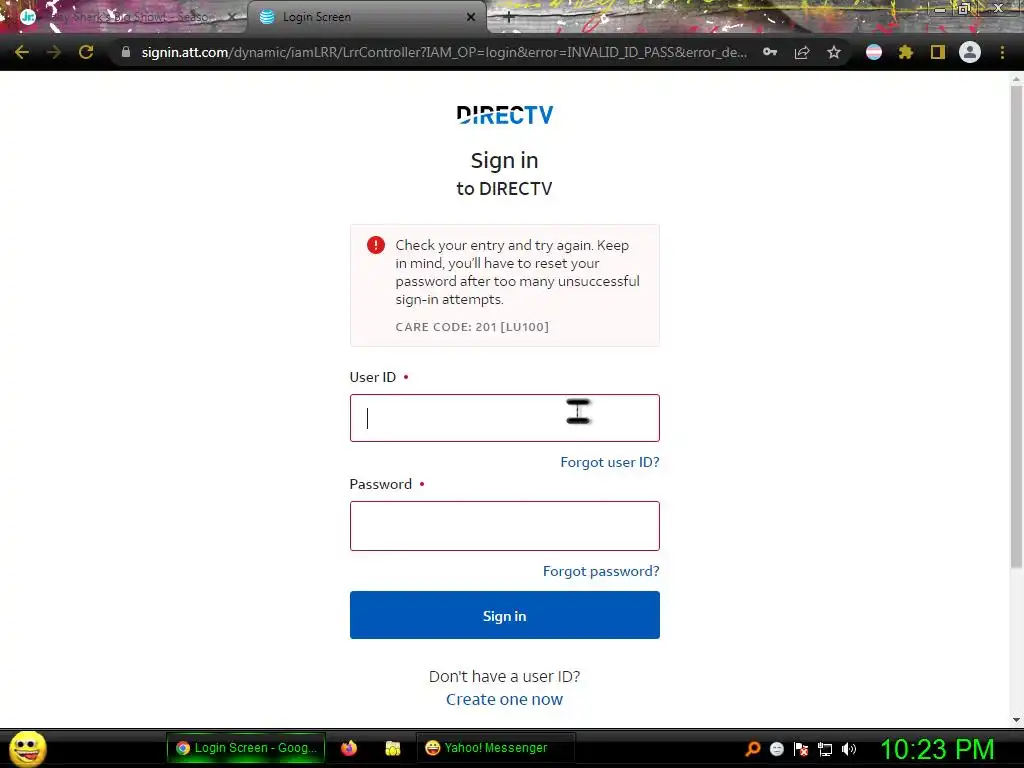Open the smiley Start button
Viewport: 1024px width, 768px height.
(27, 748)
